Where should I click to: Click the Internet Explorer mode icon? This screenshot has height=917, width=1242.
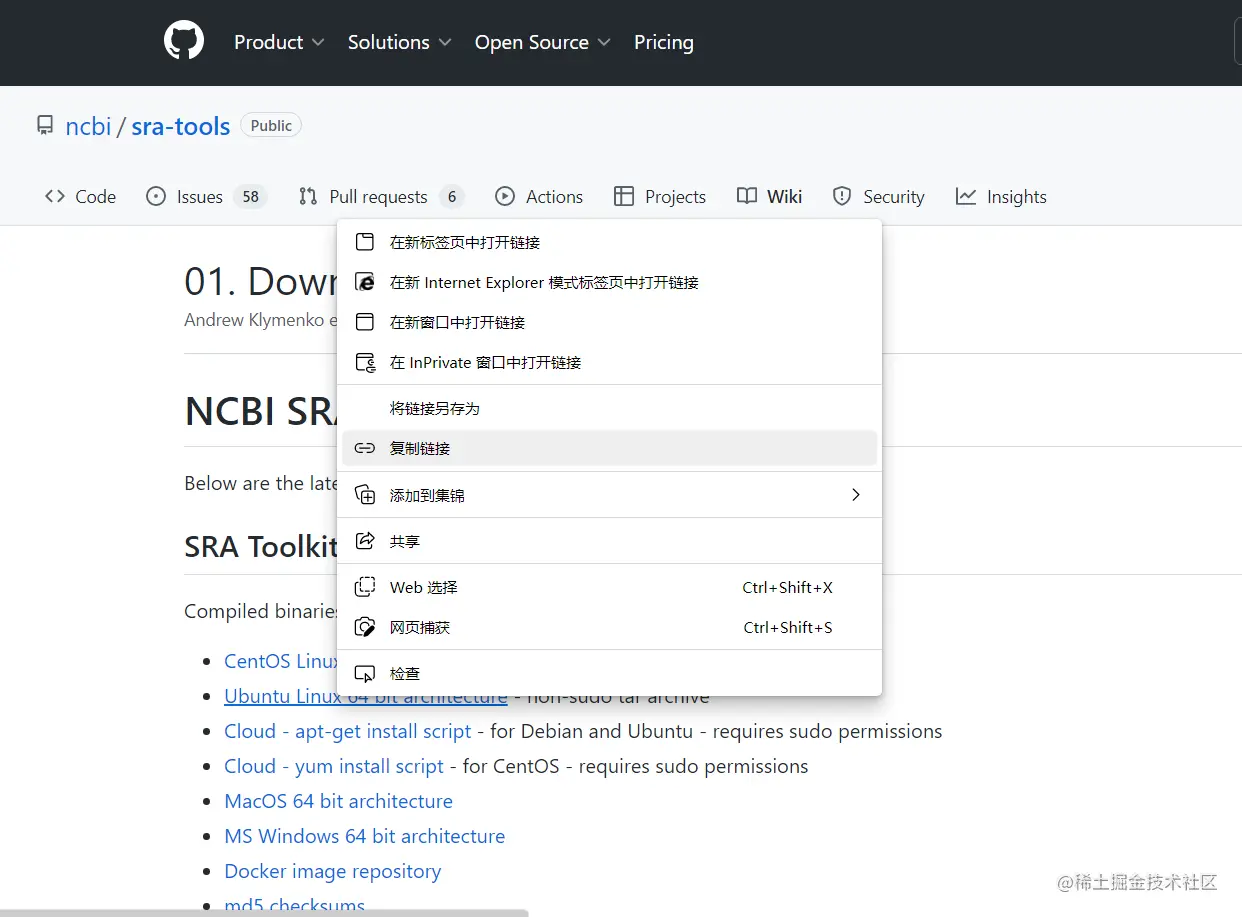coord(366,282)
